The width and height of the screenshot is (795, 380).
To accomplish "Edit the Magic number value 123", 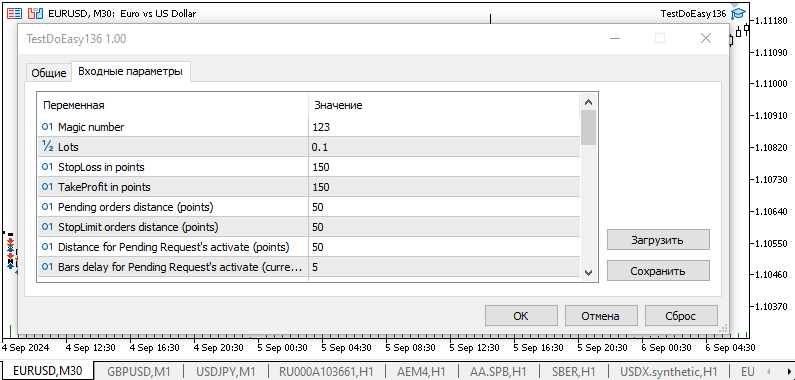I will 444,127.
